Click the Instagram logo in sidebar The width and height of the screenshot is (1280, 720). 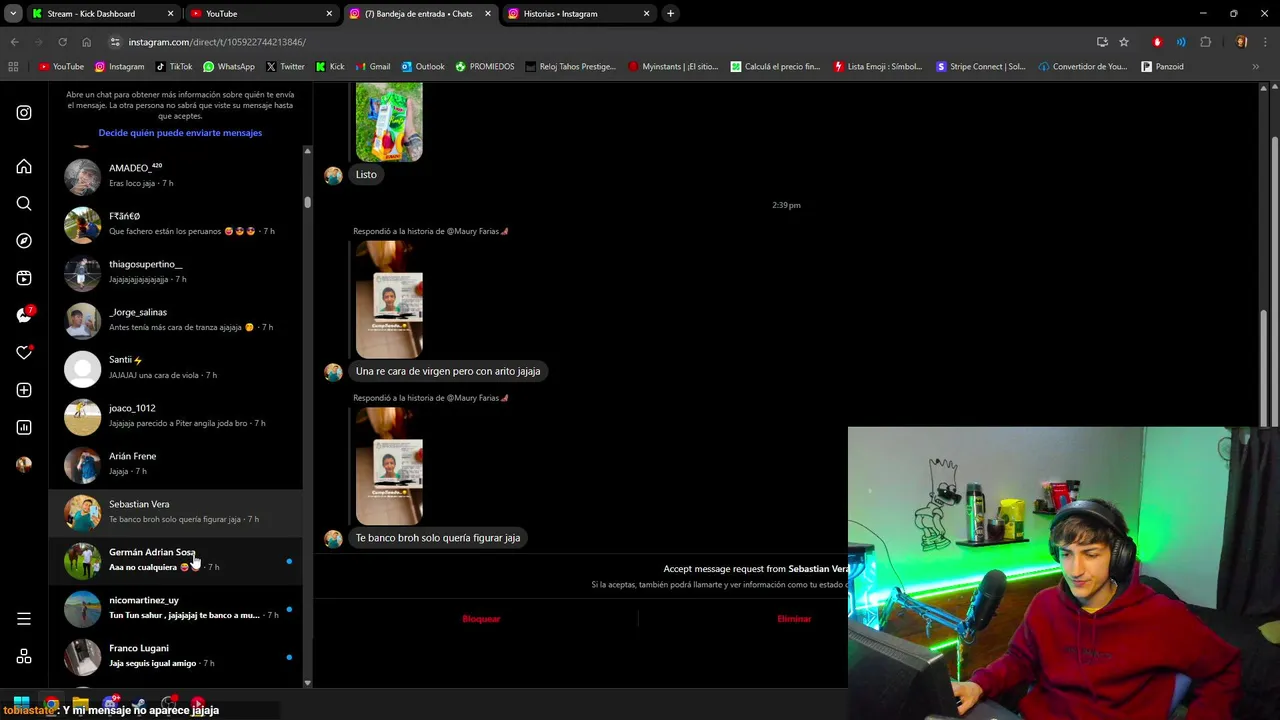tap(24, 113)
